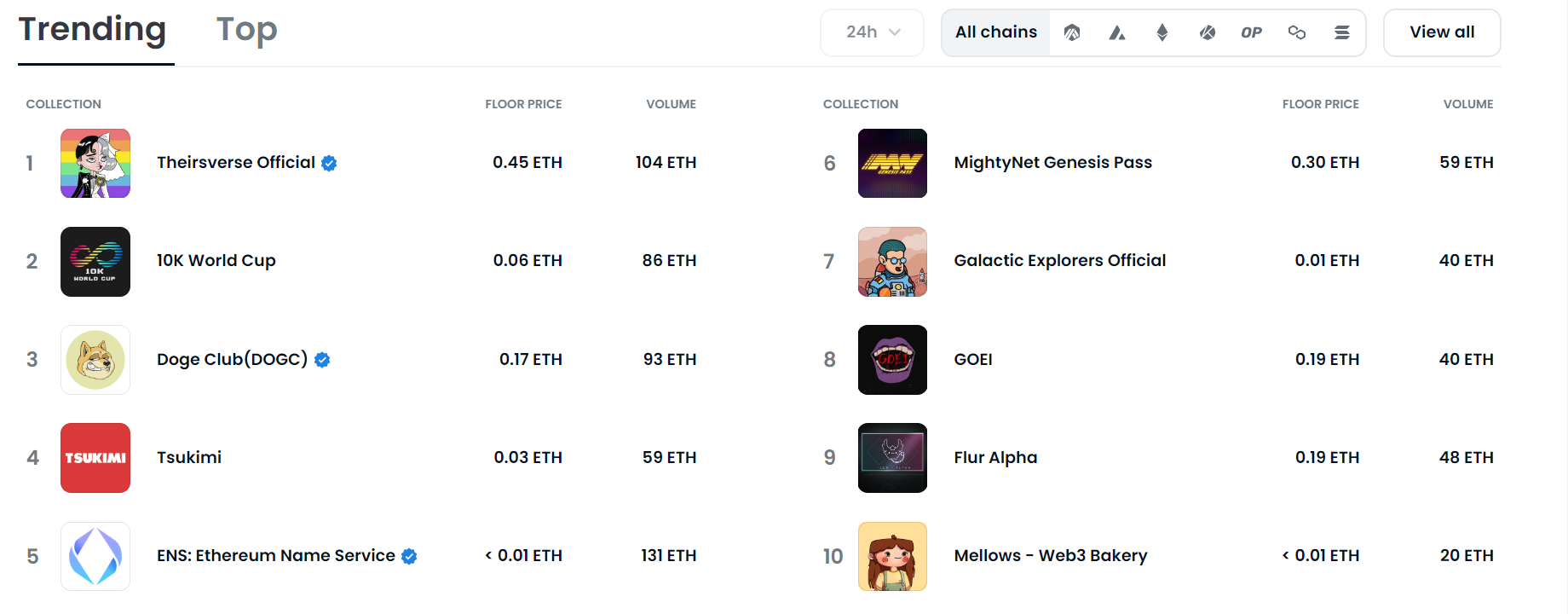
Task: Click Mellows volume 20 ETH
Action: [x=1467, y=555]
